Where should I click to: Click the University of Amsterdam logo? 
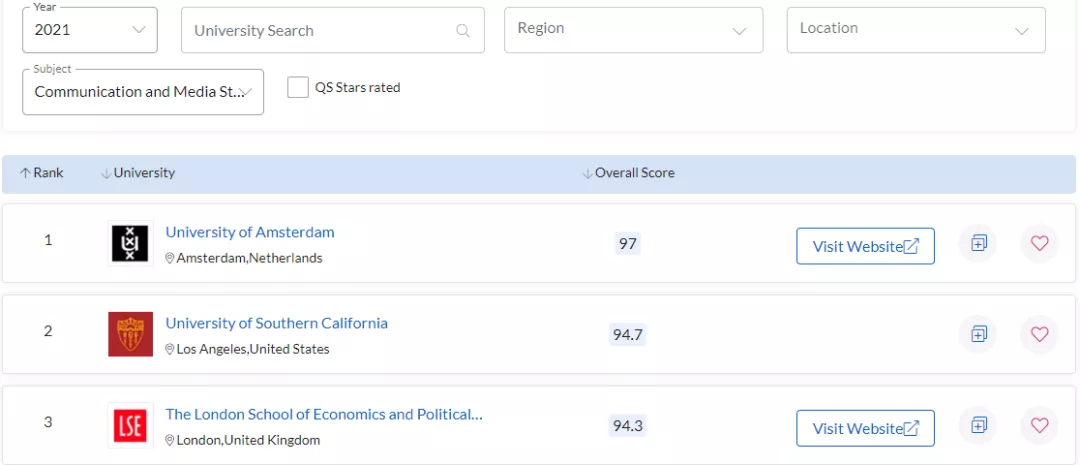click(130, 243)
